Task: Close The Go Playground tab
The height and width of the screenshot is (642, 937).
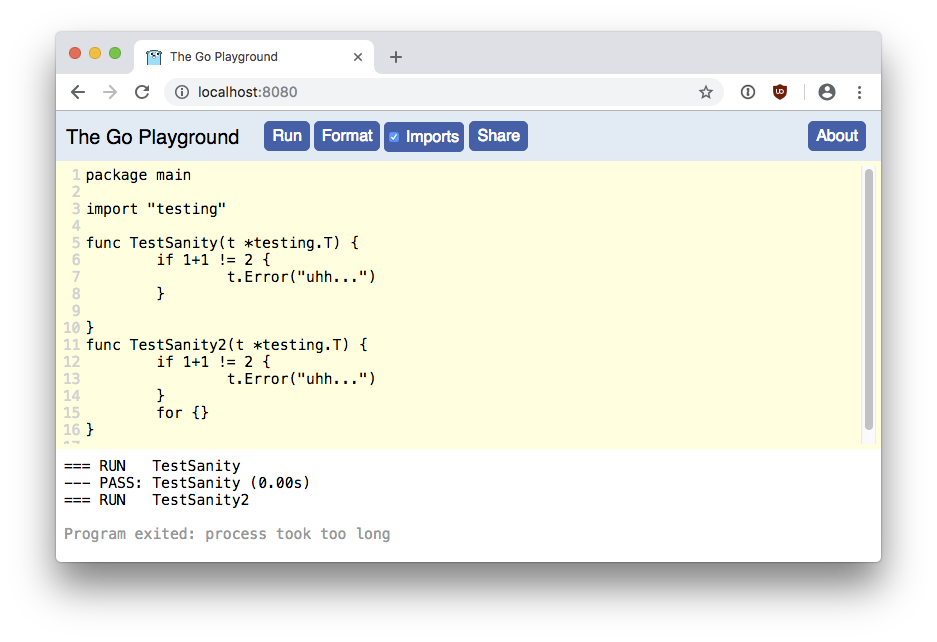Action: point(358,57)
